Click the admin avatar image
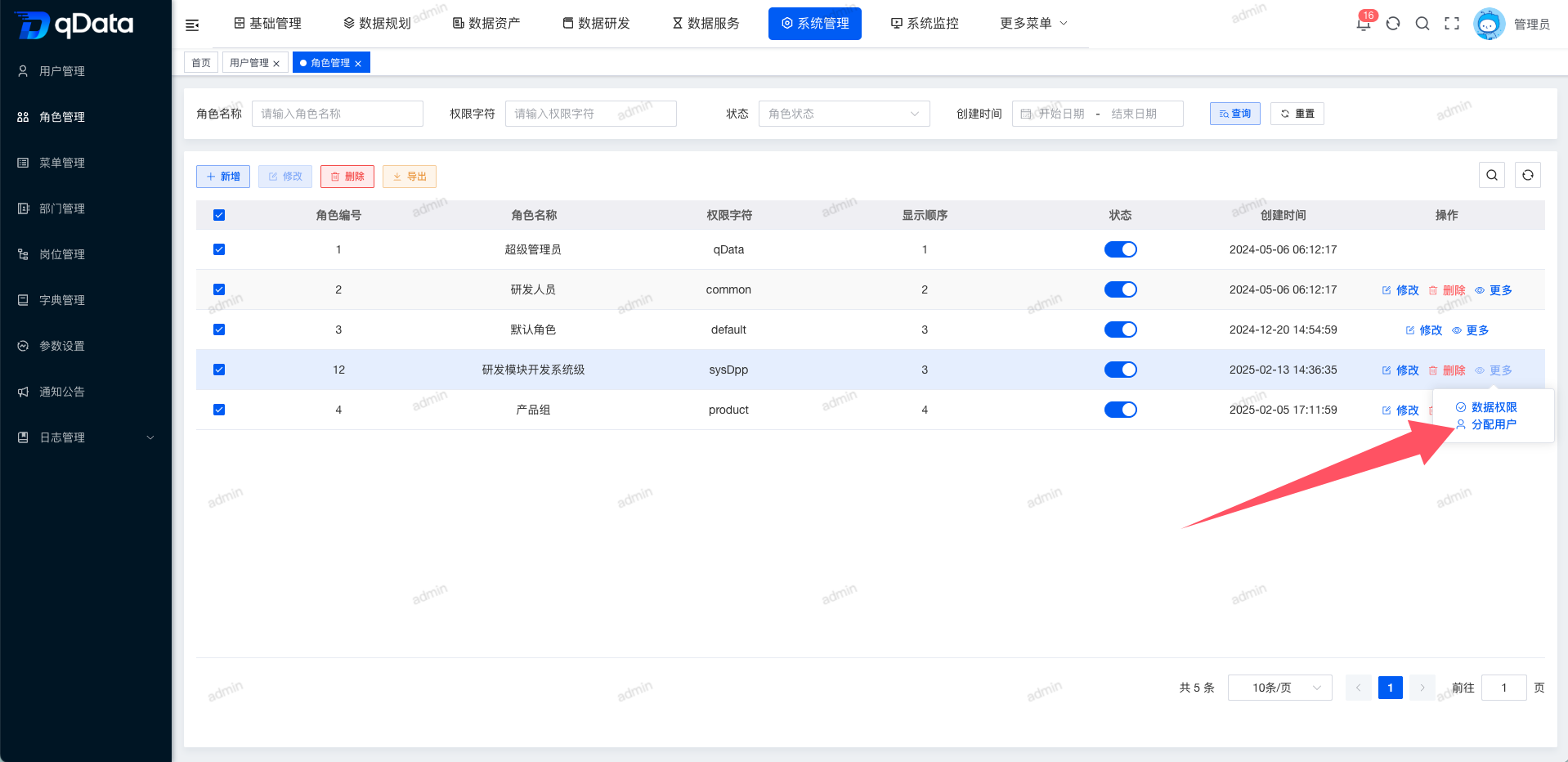The height and width of the screenshot is (762, 1568). pos(1489,24)
